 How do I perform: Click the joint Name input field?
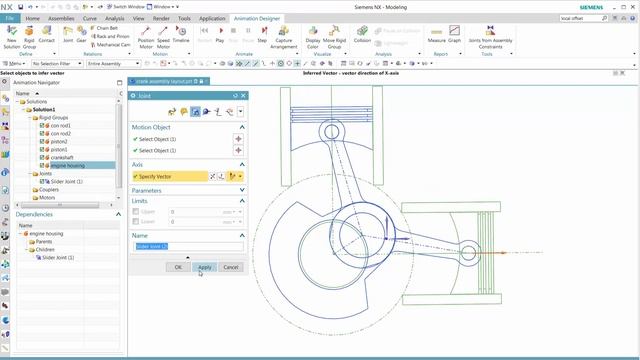[x=189, y=247]
